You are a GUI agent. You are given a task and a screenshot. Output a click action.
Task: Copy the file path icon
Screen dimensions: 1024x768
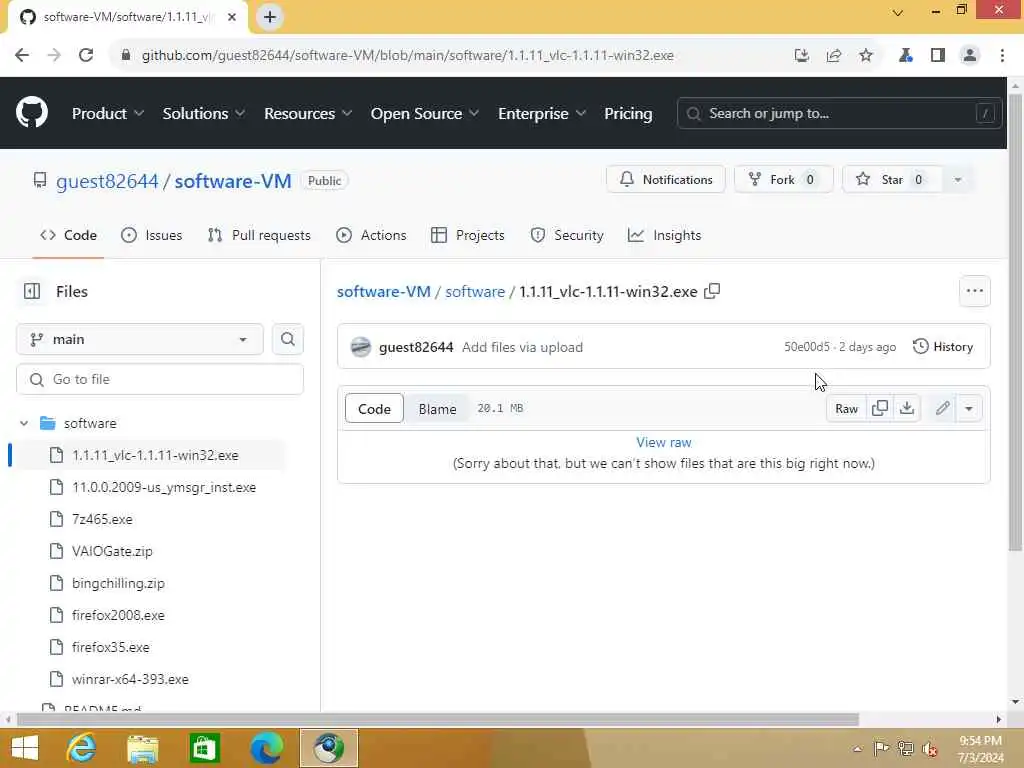712,291
